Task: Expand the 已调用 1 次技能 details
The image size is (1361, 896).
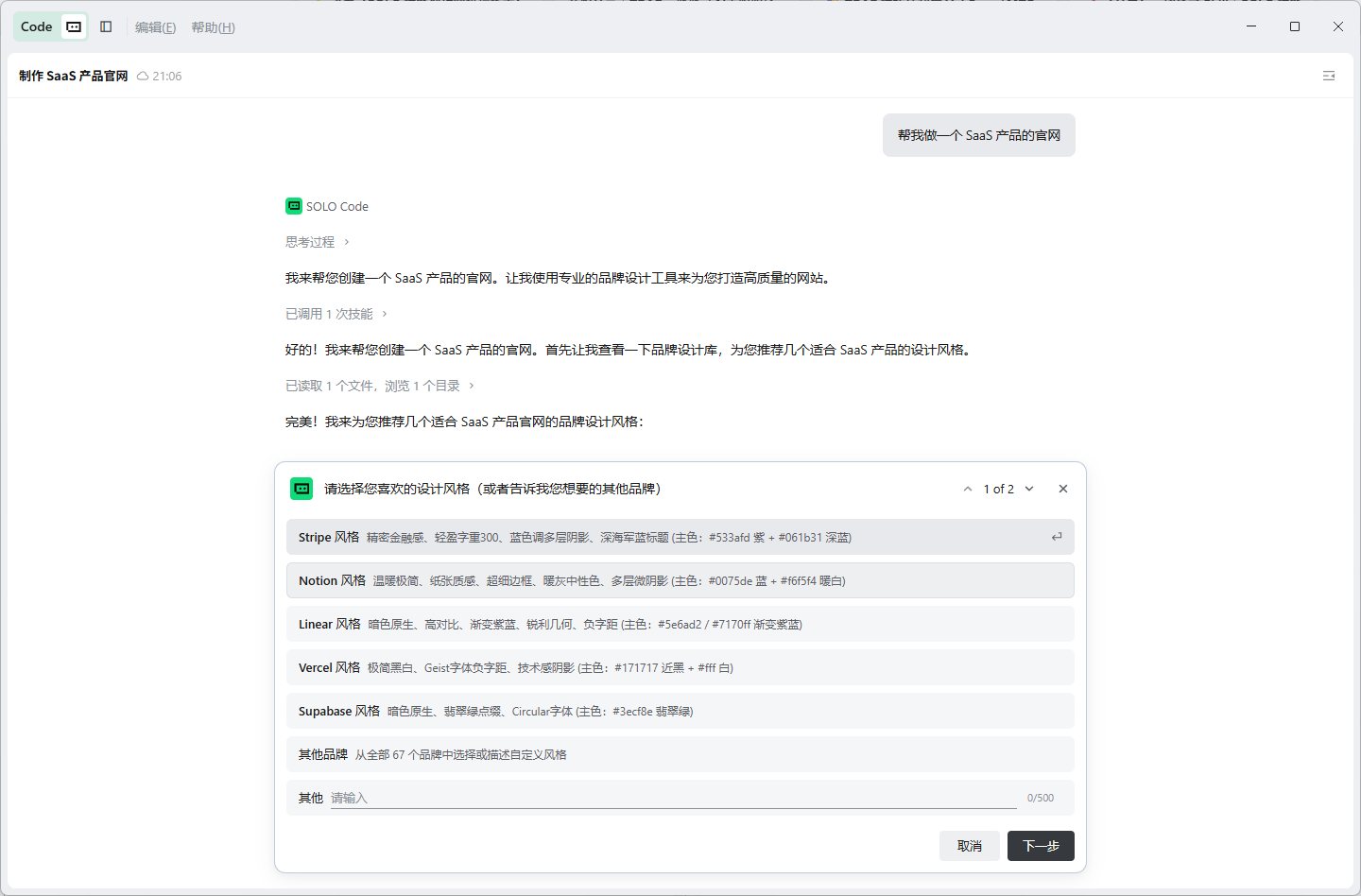Action: [x=336, y=314]
